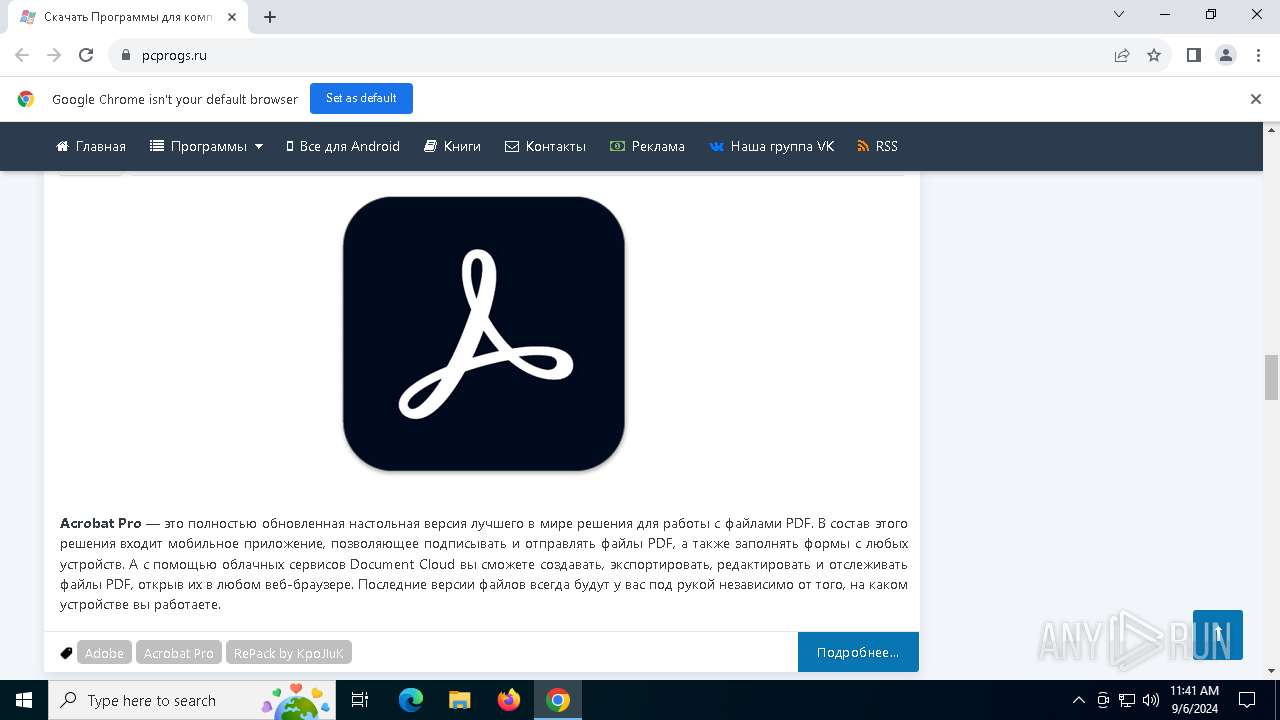Screen dimensions: 1280x720
Task: Open the Книги section
Action: [452, 146]
